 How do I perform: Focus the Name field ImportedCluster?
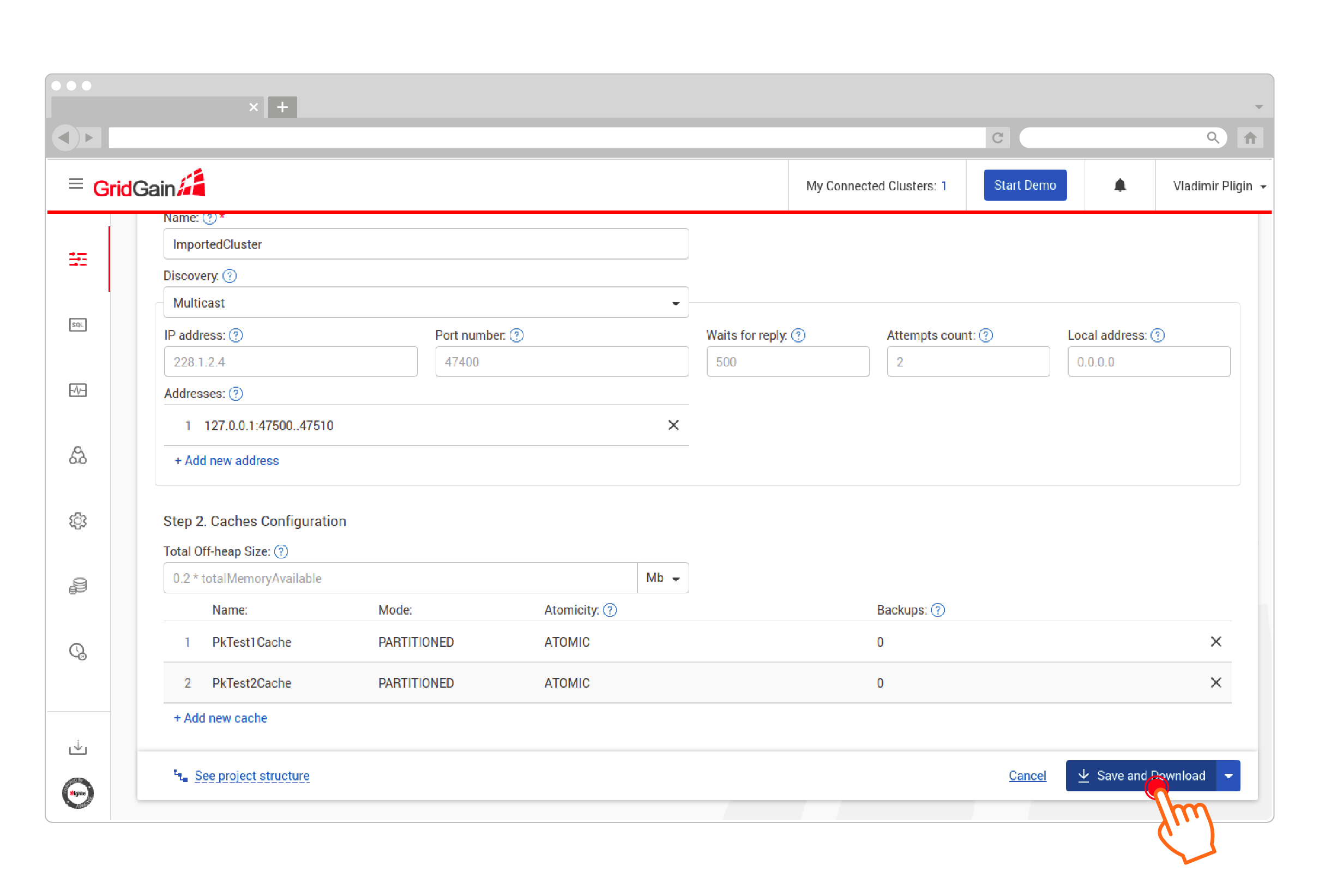(426, 244)
